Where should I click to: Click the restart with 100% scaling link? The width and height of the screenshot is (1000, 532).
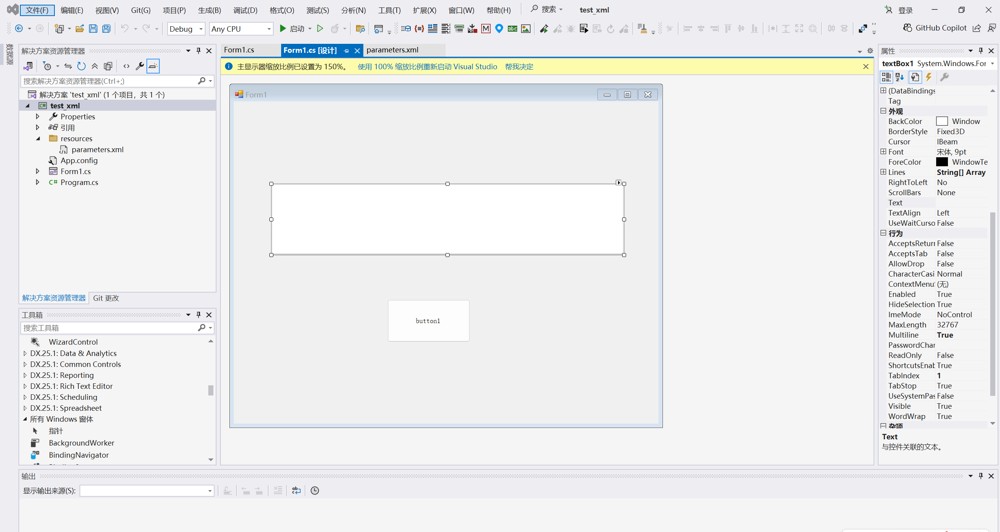point(427,66)
